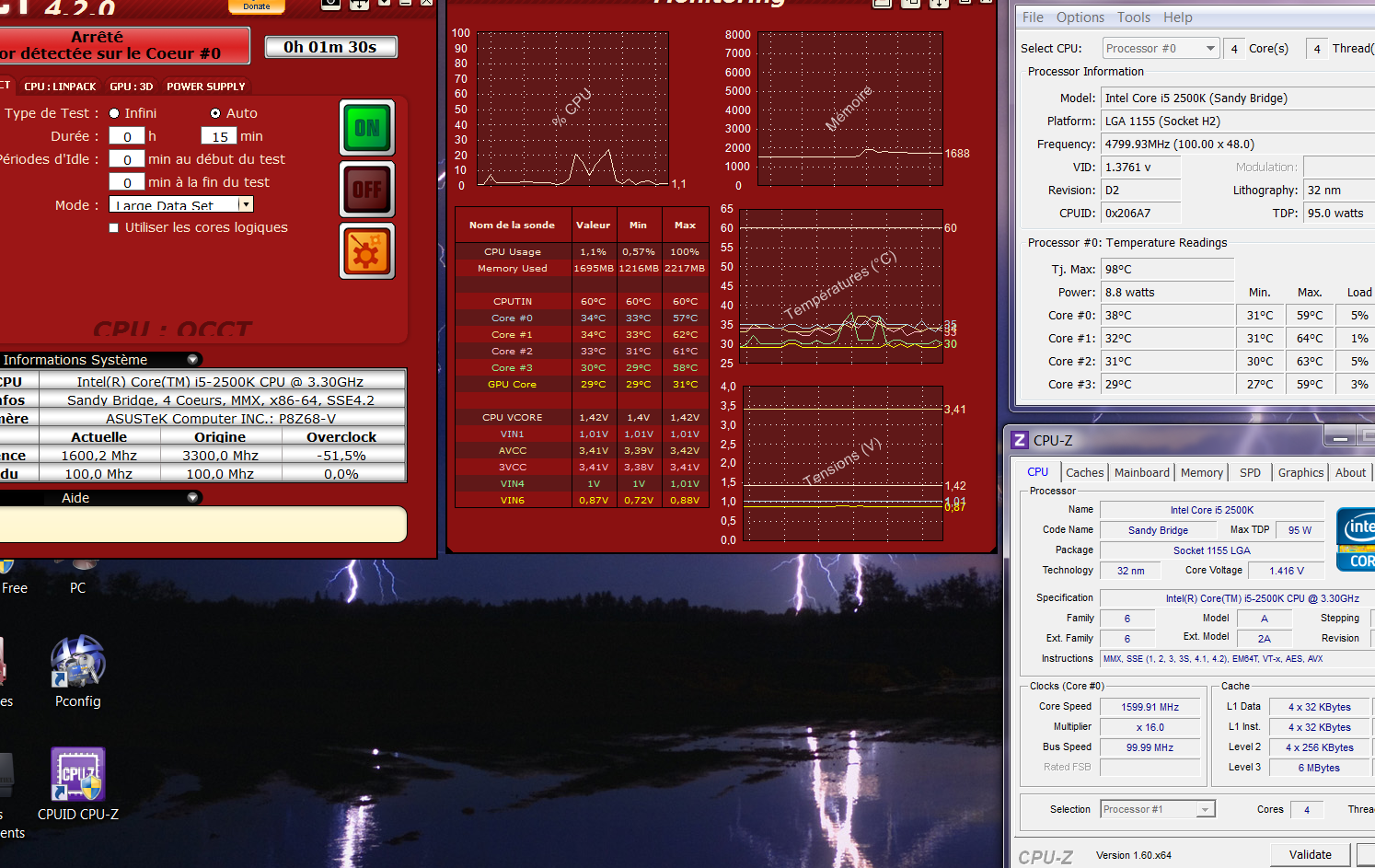Select the Auto test type
Screen dimensions: 1375x868
click(x=215, y=113)
